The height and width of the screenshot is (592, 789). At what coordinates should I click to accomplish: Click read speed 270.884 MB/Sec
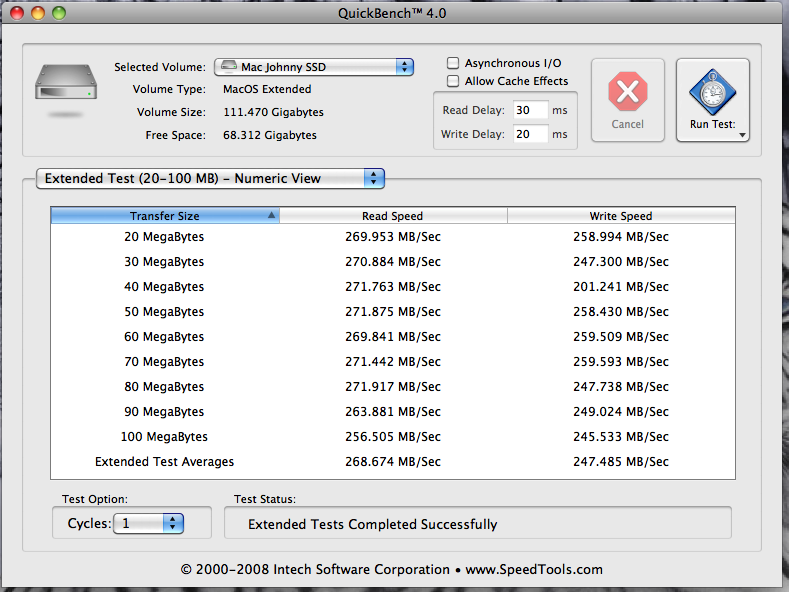click(393, 262)
